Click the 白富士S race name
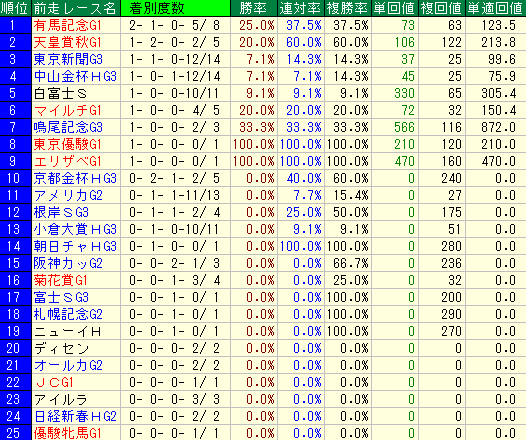526x440 pixels. click(x=60, y=94)
